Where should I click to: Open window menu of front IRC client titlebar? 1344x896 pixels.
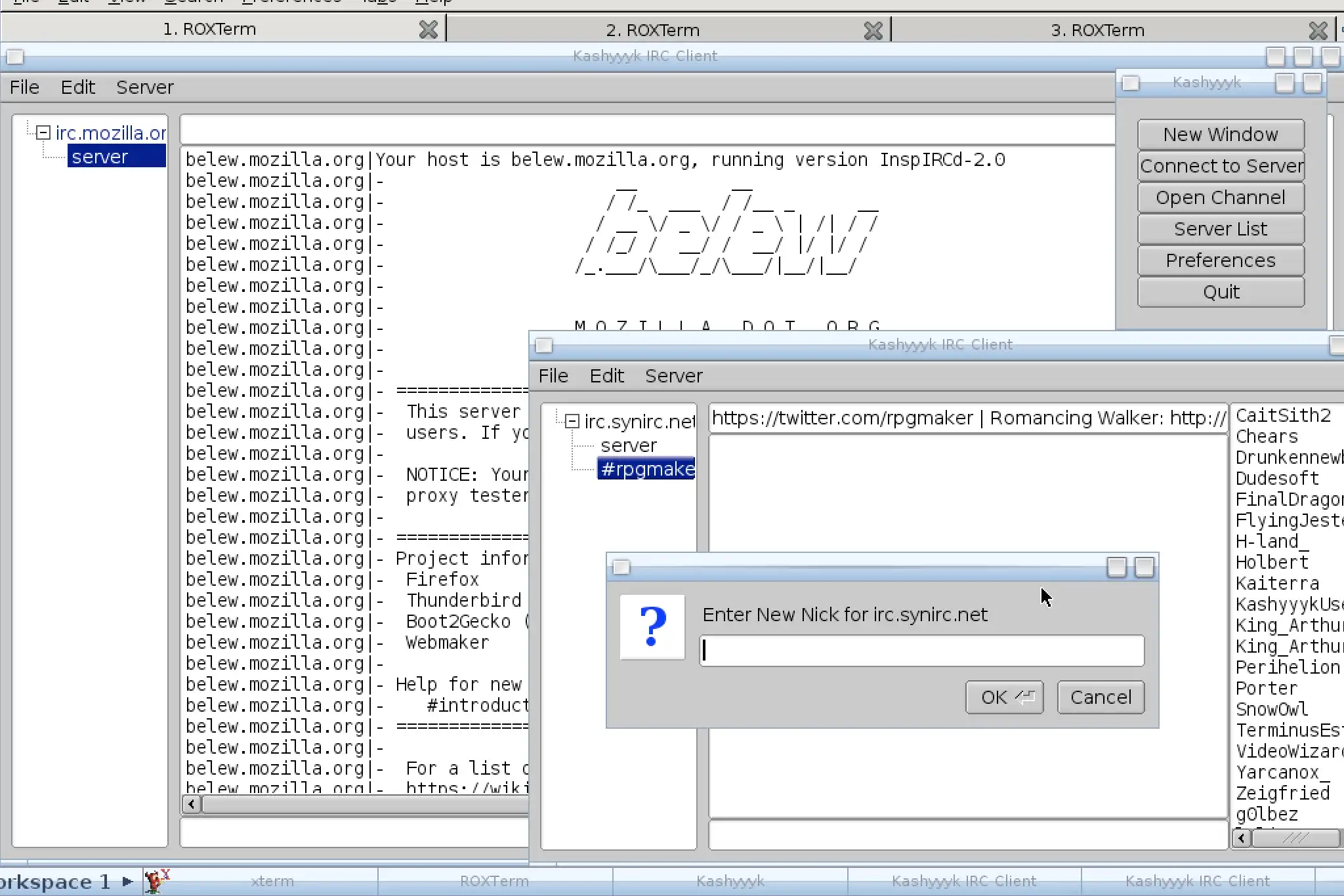(543, 345)
